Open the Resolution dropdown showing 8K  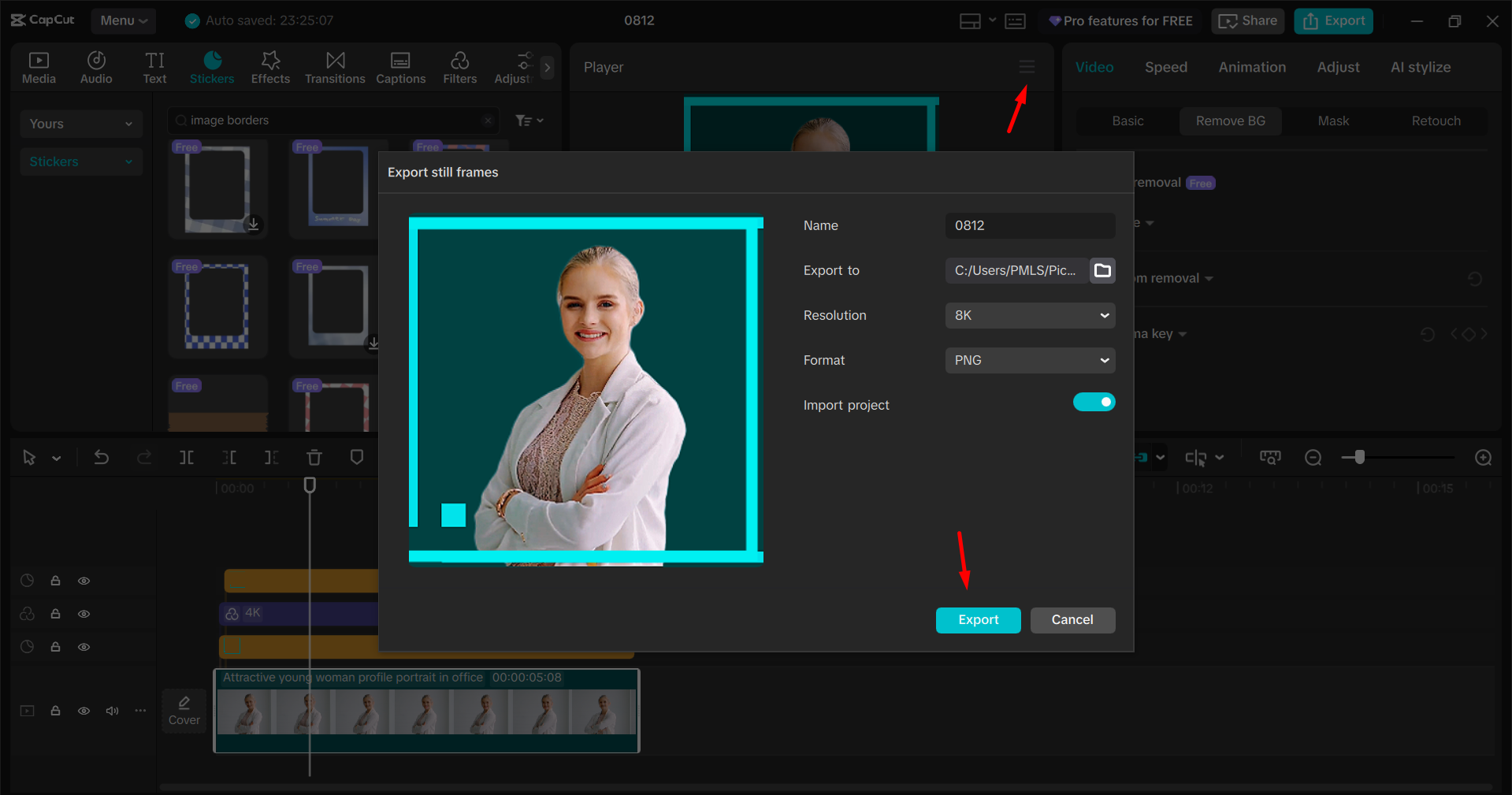click(1029, 315)
